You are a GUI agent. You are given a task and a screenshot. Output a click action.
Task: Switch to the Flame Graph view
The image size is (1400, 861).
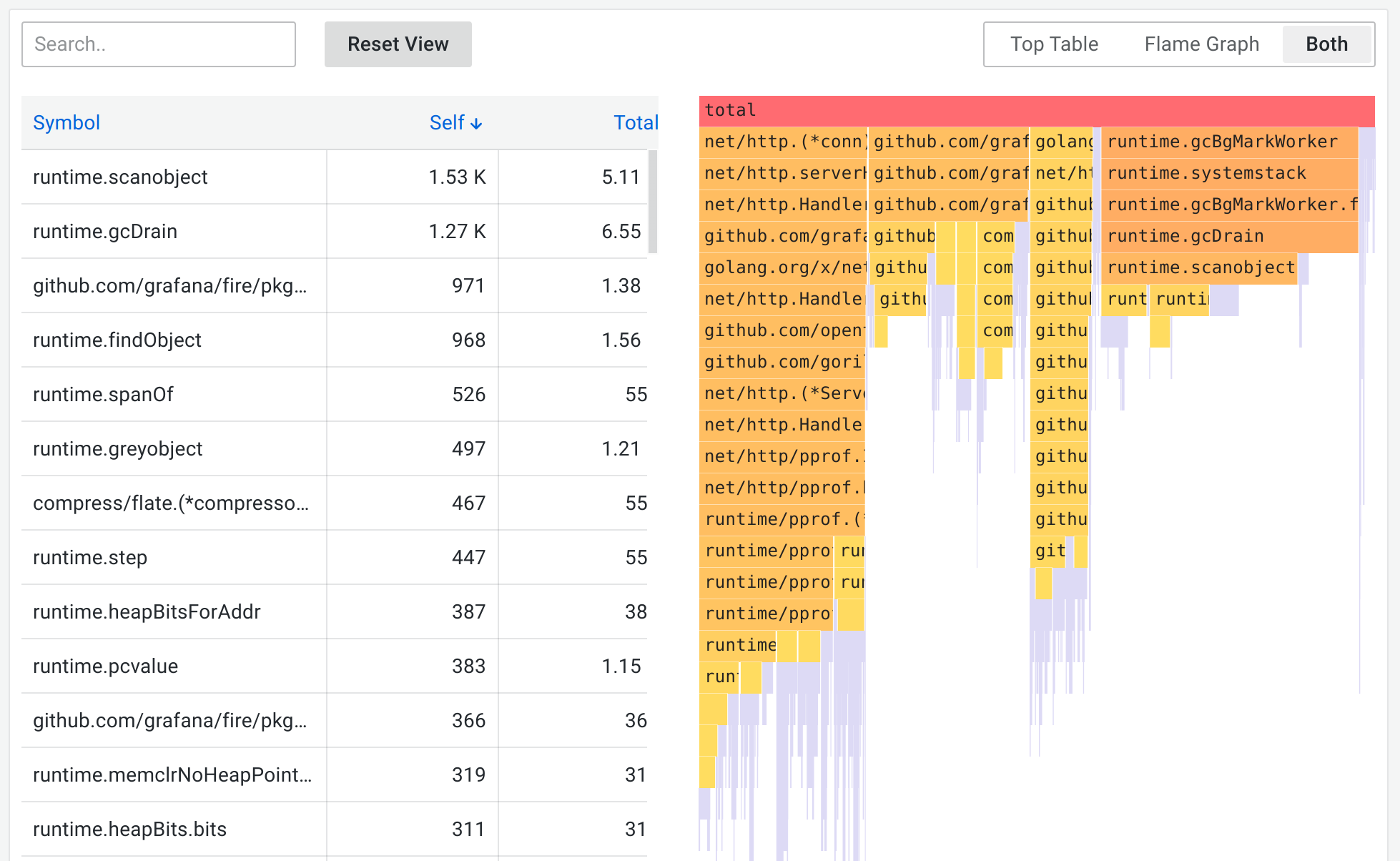tap(1201, 44)
